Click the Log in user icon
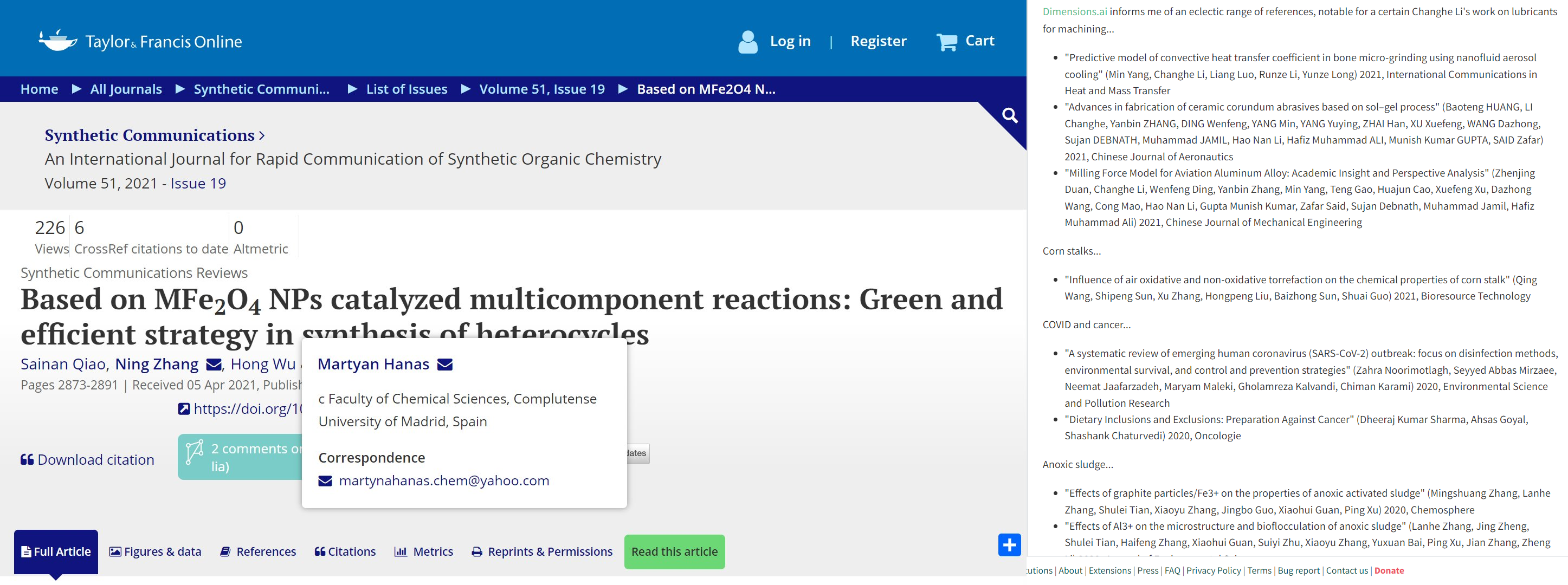 coord(747,42)
